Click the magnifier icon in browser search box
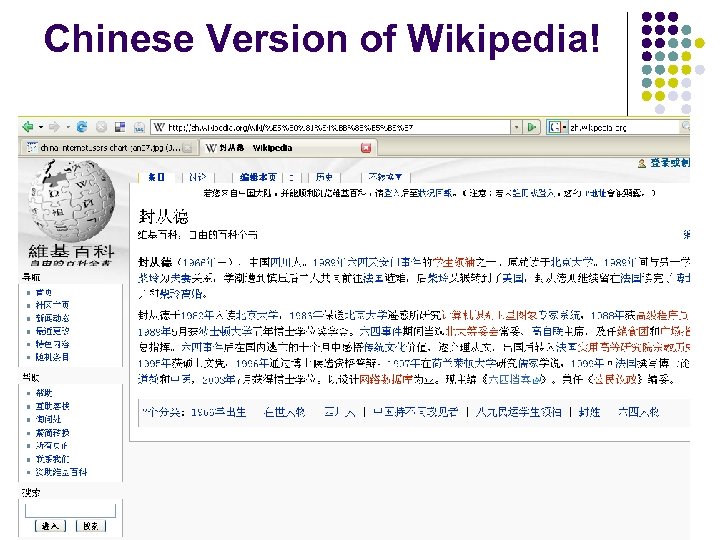Screen dimensions: 720x540 685,126
